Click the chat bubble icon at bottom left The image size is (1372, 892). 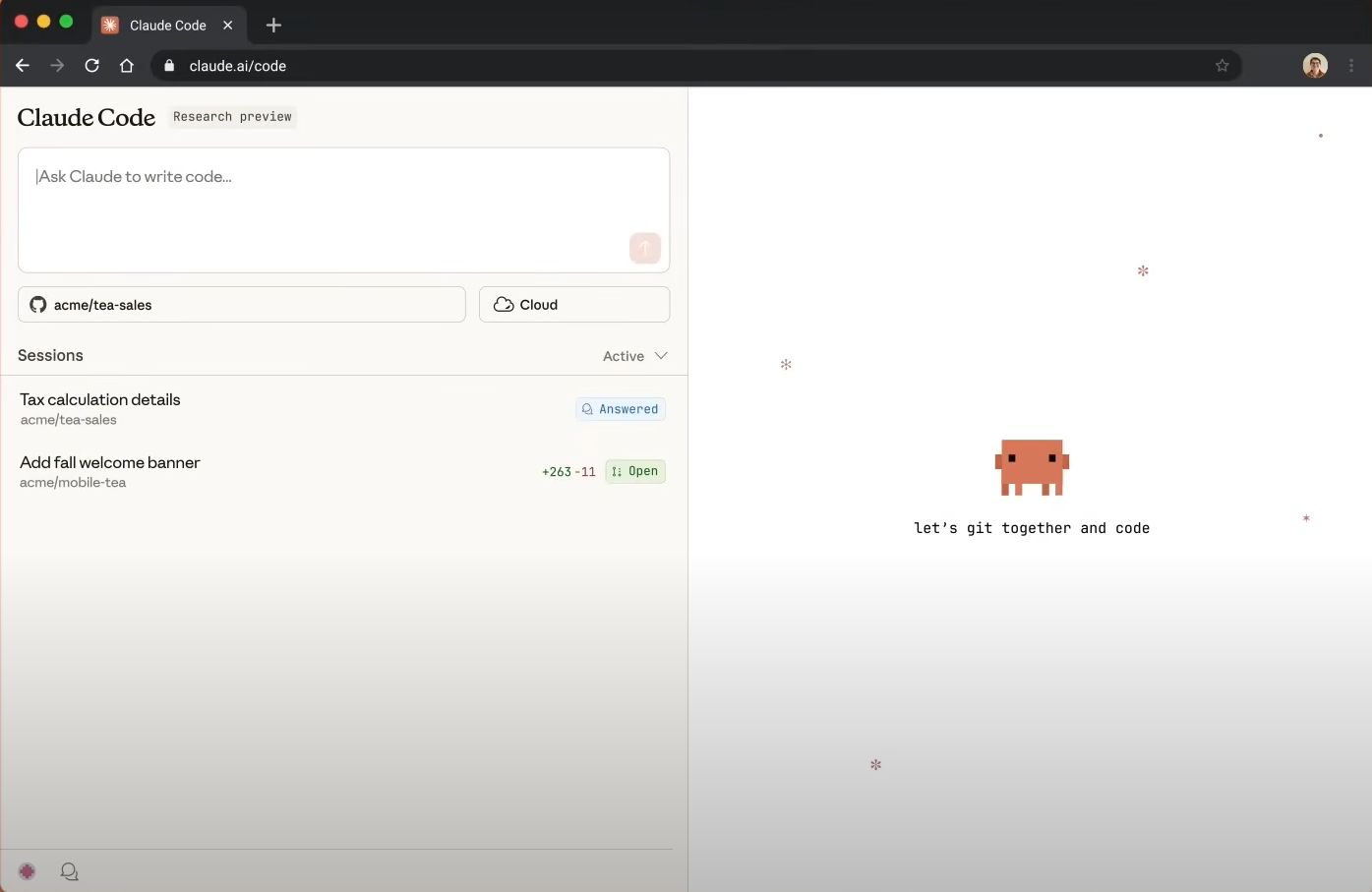point(69,871)
